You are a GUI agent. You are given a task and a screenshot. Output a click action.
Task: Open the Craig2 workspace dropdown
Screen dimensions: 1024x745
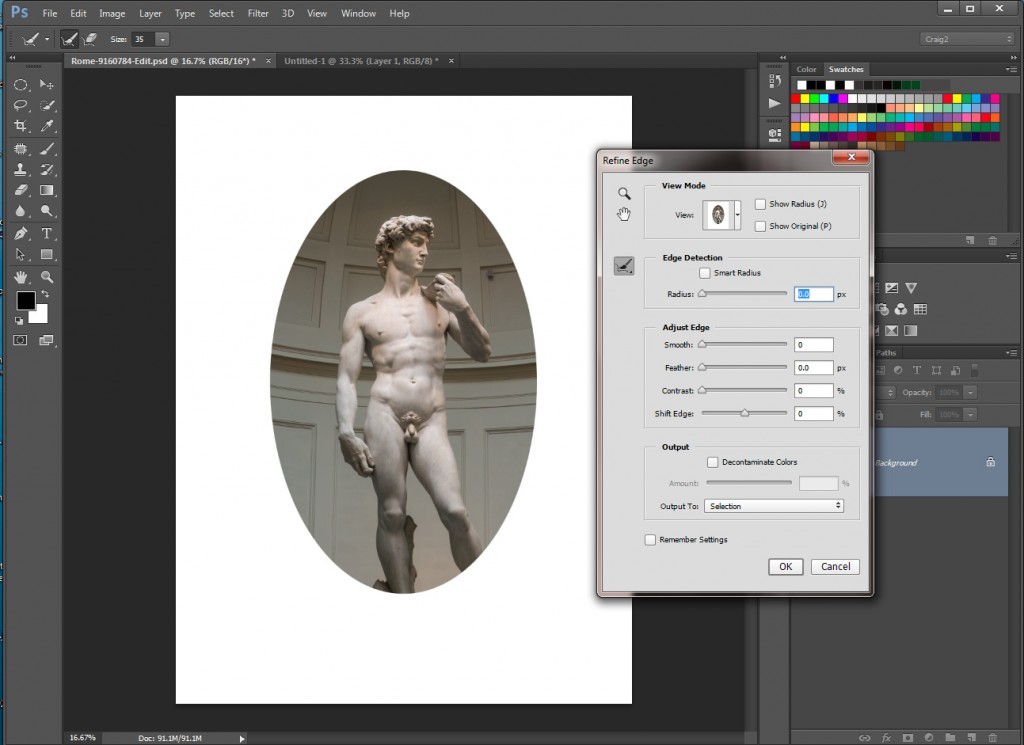pyautogui.click(x=967, y=39)
